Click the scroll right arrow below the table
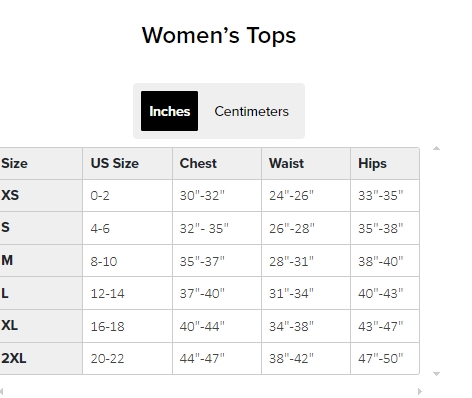 (420, 392)
